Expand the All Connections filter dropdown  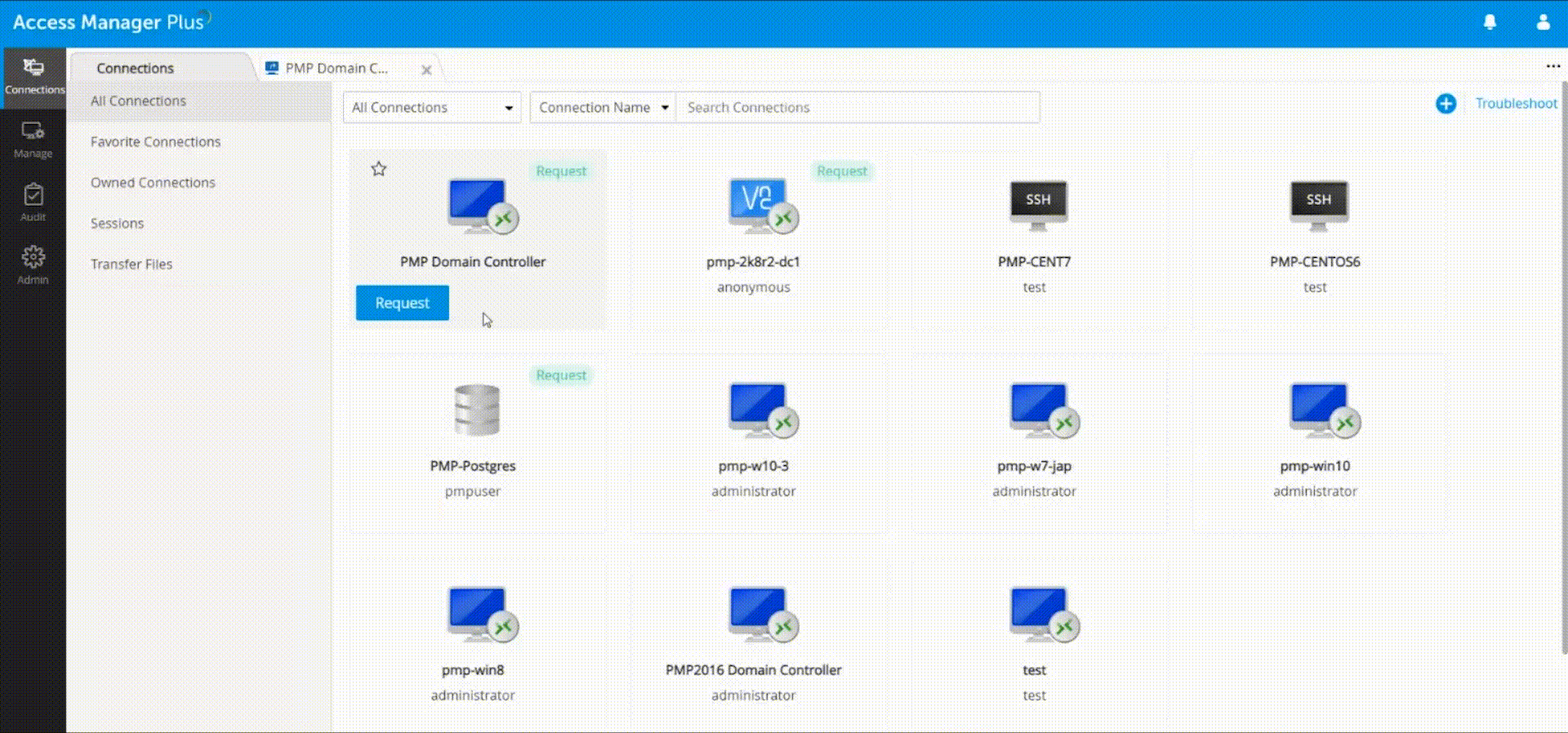pyautogui.click(x=432, y=108)
